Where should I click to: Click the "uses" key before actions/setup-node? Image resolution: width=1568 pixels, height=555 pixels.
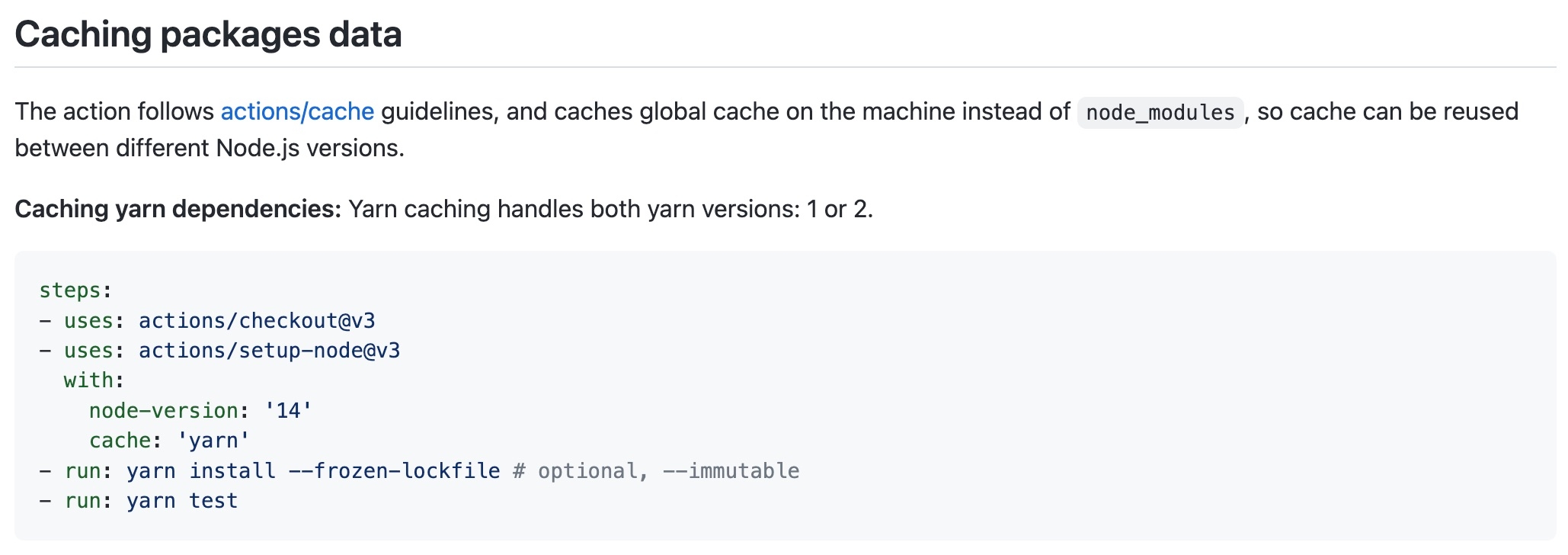click(x=88, y=351)
